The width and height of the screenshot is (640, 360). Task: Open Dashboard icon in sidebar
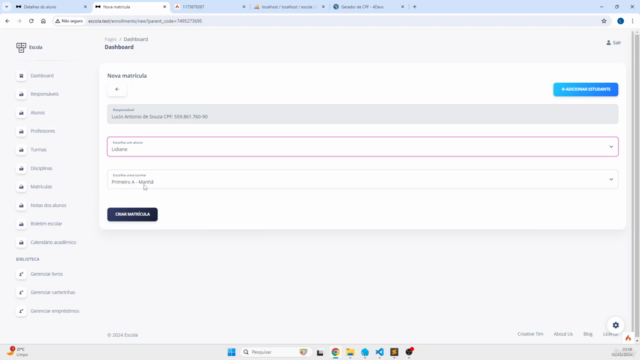[x=21, y=76]
